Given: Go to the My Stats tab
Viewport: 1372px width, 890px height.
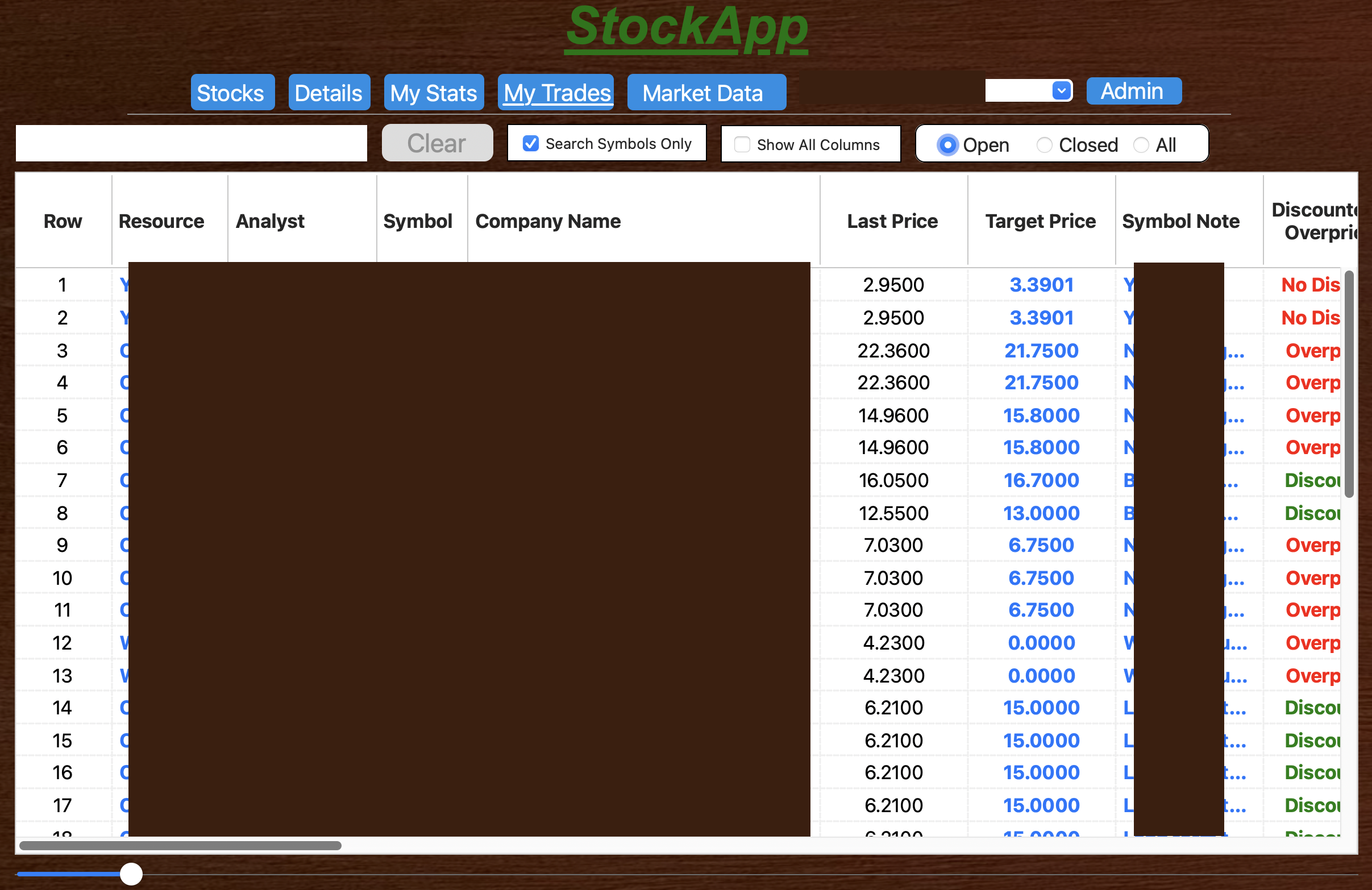Looking at the screenshot, I should [434, 92].
